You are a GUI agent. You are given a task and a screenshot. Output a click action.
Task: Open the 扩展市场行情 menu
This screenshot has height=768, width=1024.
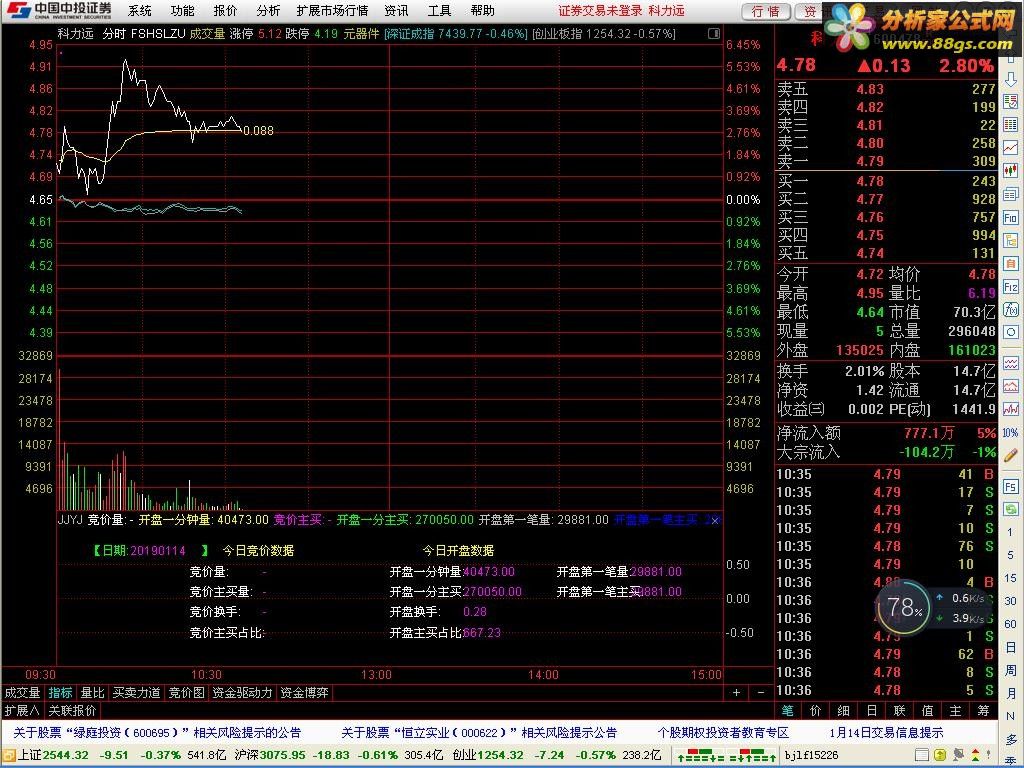coord(332,10)
